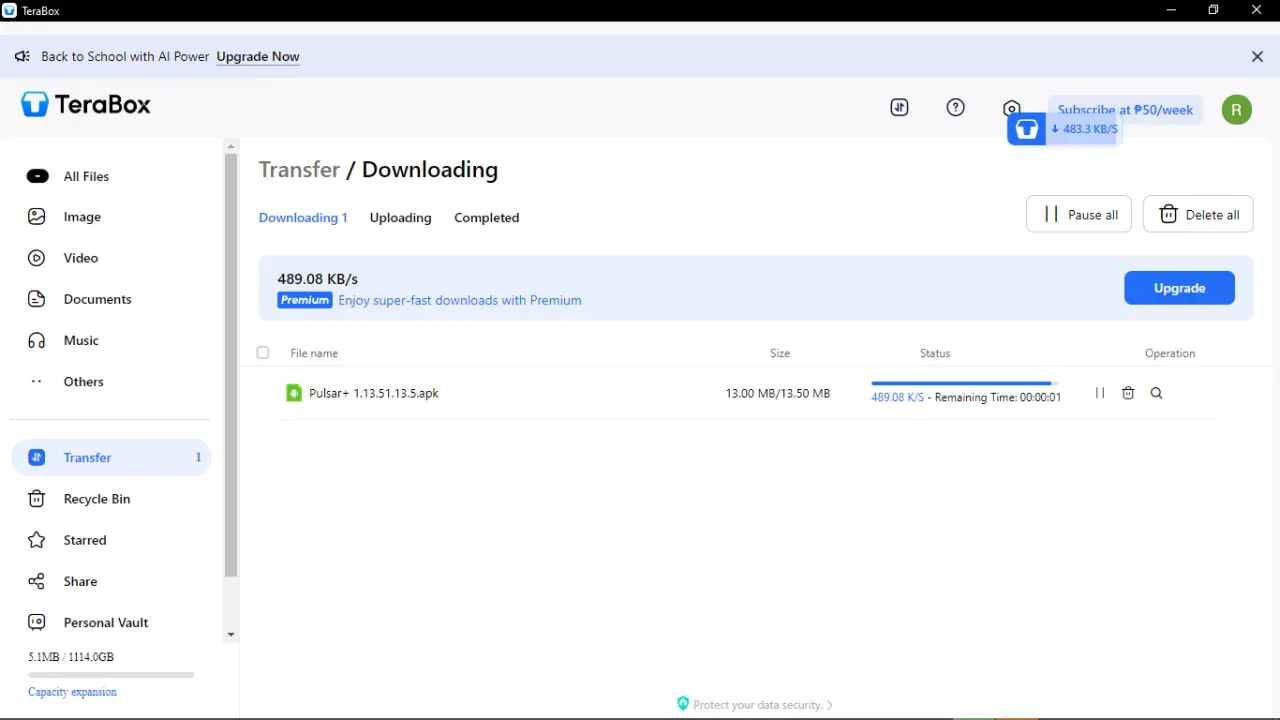The height and width of the screenshot is (720, 1280).
Task: Open the settings icon in header
Action: [x=1012, y=108]
